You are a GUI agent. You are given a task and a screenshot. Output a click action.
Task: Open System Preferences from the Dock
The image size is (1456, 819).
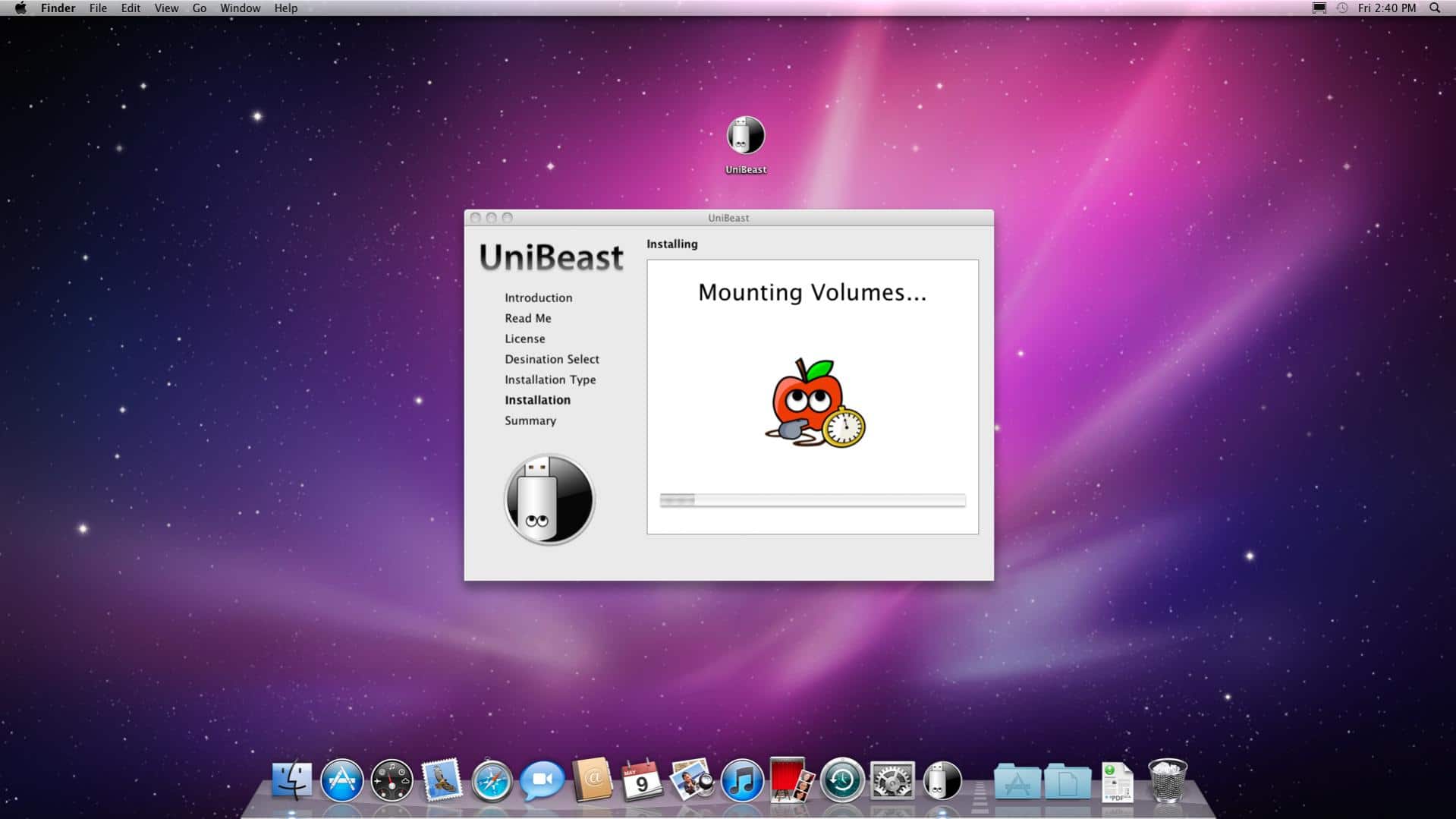click(892, 780)
